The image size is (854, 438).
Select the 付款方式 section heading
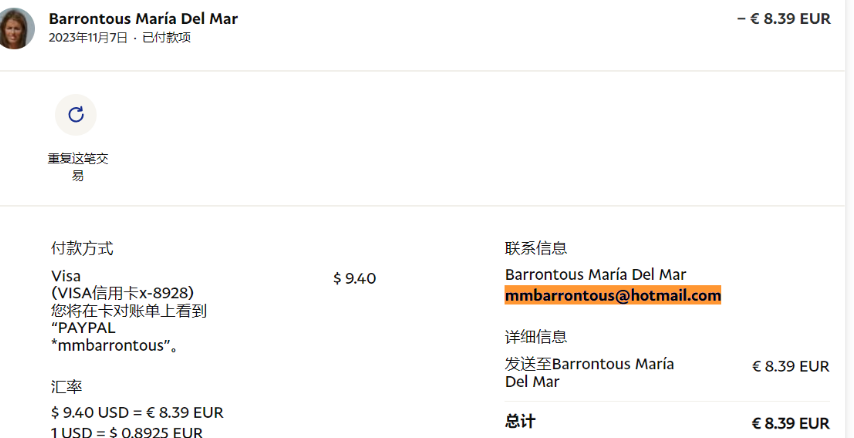point(82,248)
